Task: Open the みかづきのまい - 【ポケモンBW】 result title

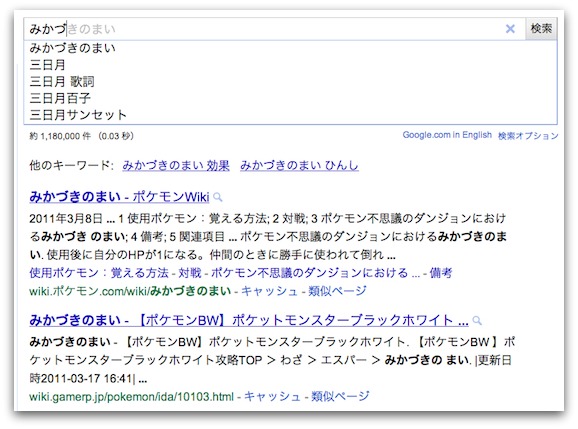Action: (x=249, y=320)
